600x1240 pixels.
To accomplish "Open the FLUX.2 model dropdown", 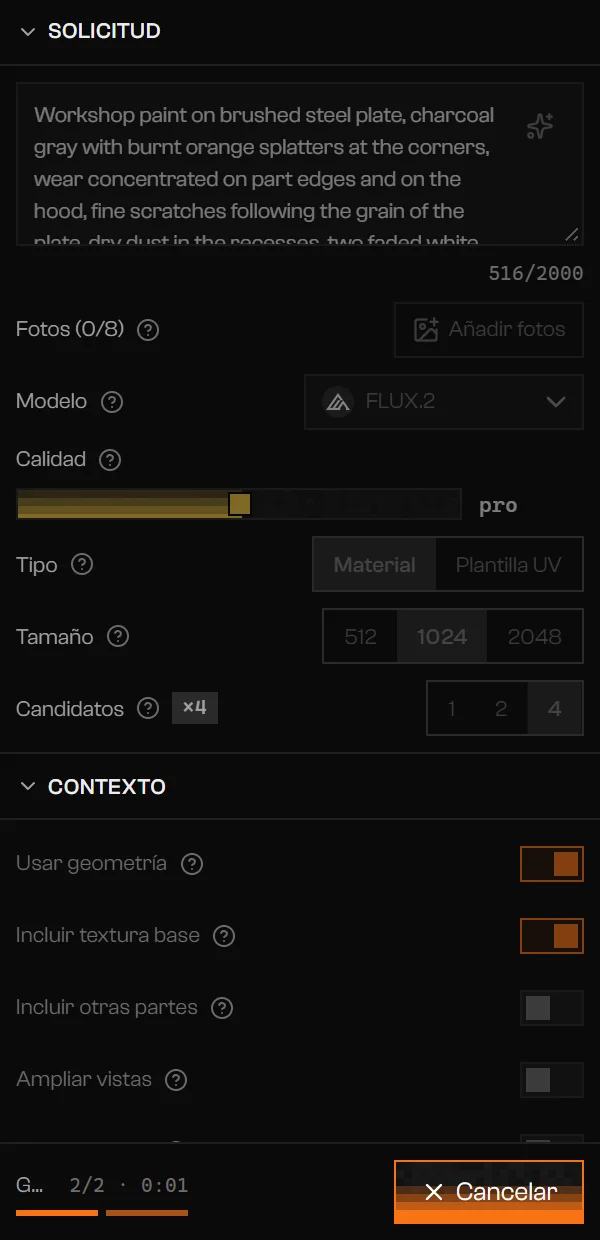I will (444, 402).
